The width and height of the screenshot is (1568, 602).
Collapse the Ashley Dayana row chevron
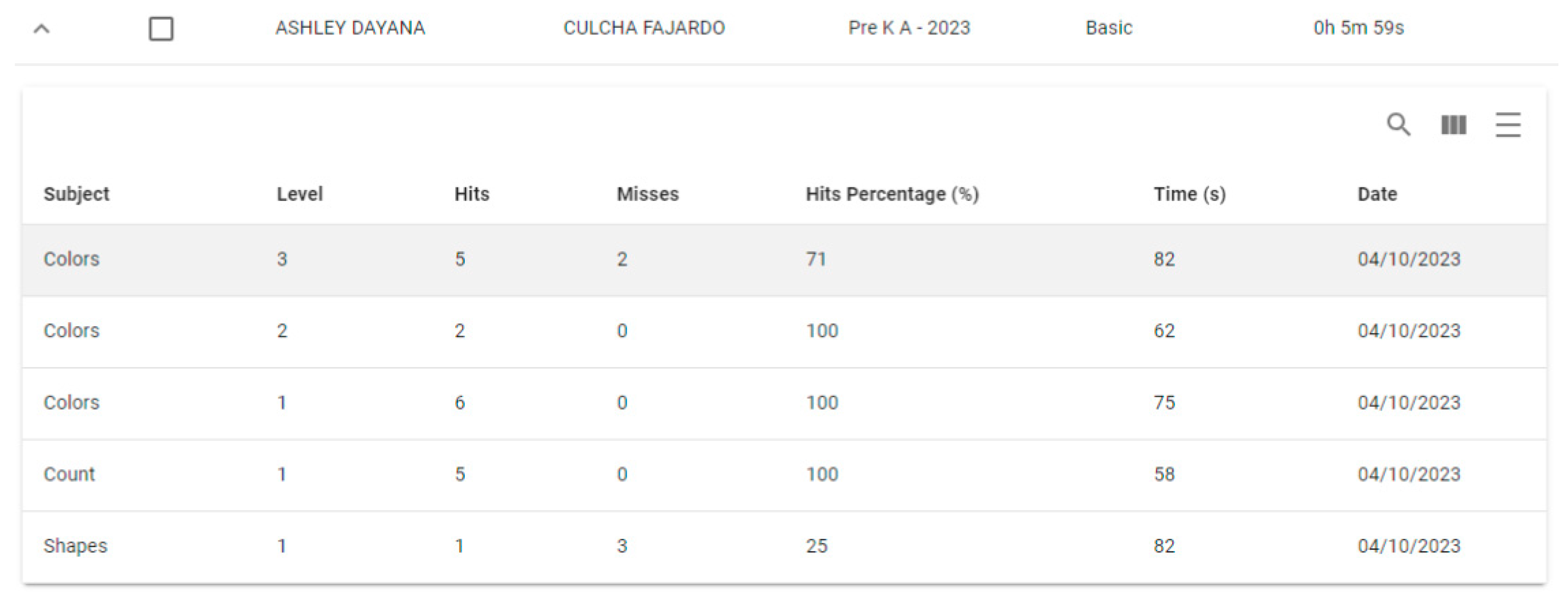pyautogui.click(x=41, y=29)
